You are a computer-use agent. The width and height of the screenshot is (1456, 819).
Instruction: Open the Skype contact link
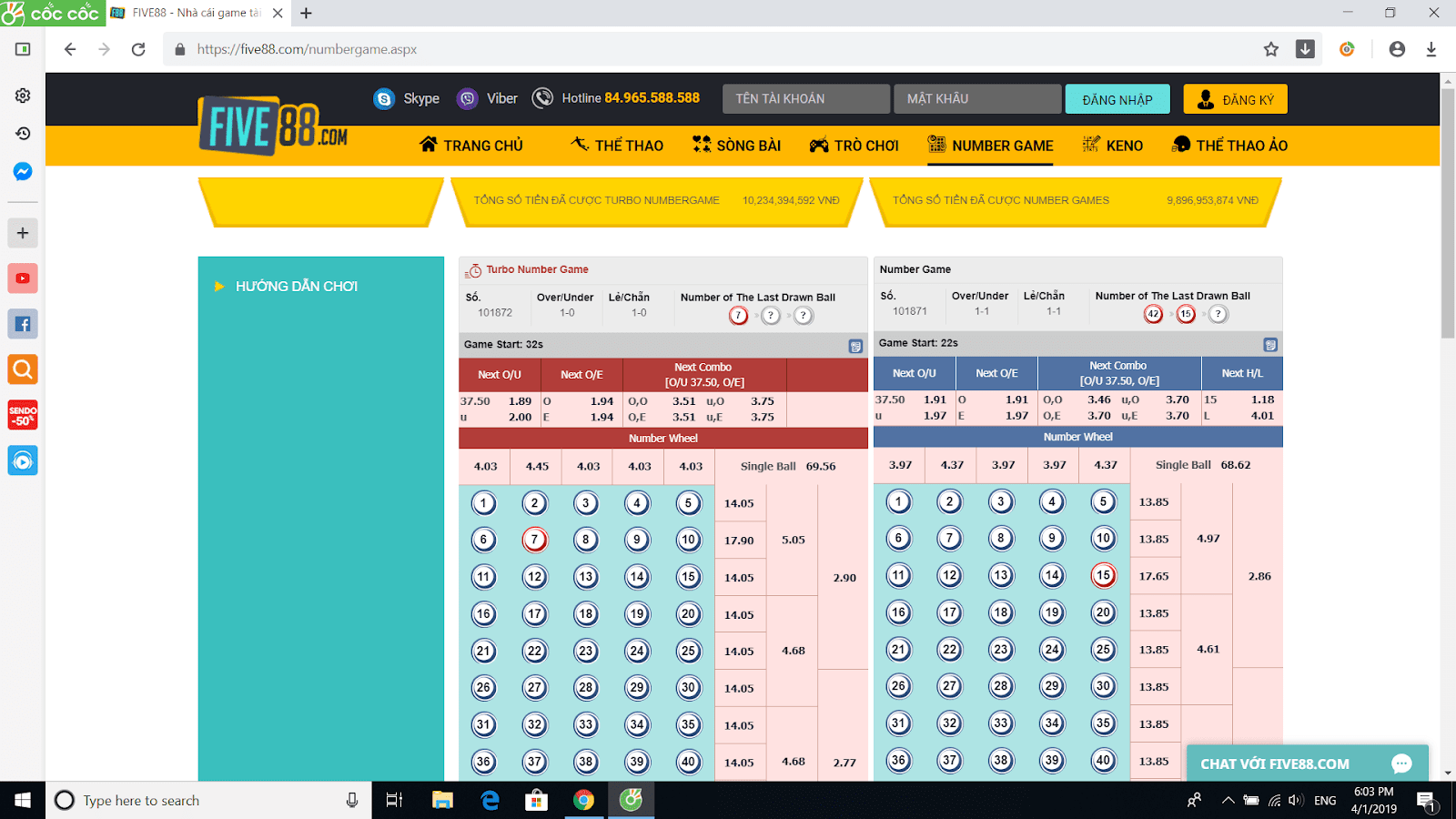(x=407, y=98)
